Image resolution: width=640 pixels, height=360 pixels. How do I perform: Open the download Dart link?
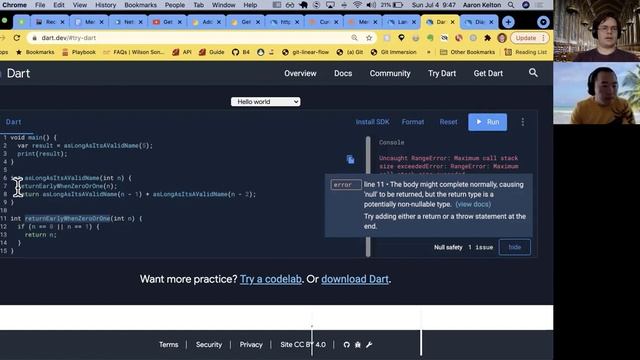point(355,279)
